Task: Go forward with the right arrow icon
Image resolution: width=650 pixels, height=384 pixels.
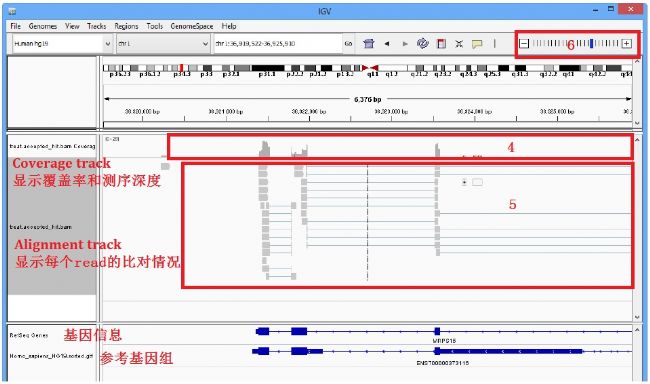Action: (x=405, y=44)
